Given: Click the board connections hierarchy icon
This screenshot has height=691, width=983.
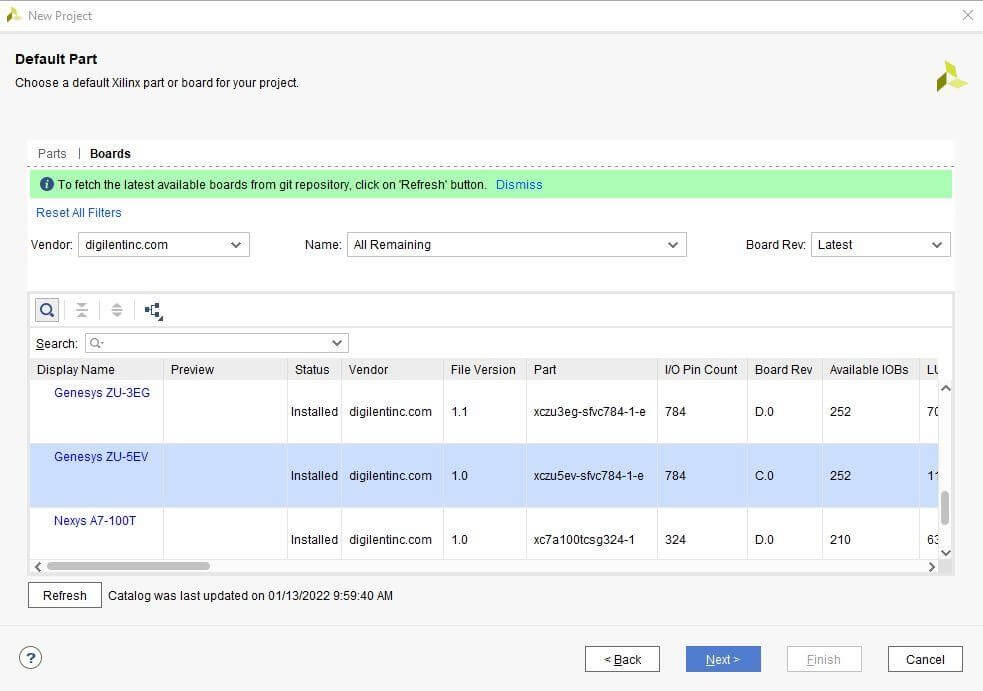Looking at the screenshot, I should click(x=154, y=311).
